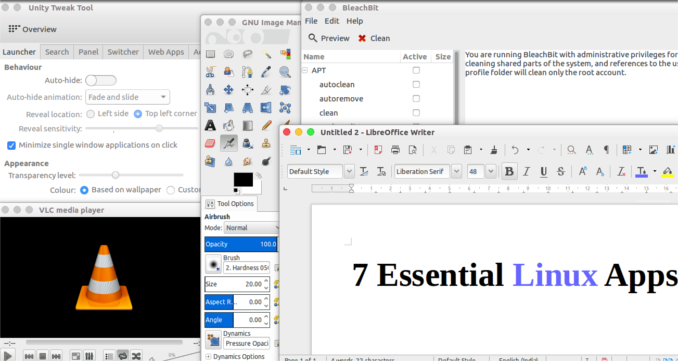Check the autoclean checkbox in BleachBit
Viewport: 678px width, 361px height.
pyautogui.click(x=416, y=84)
